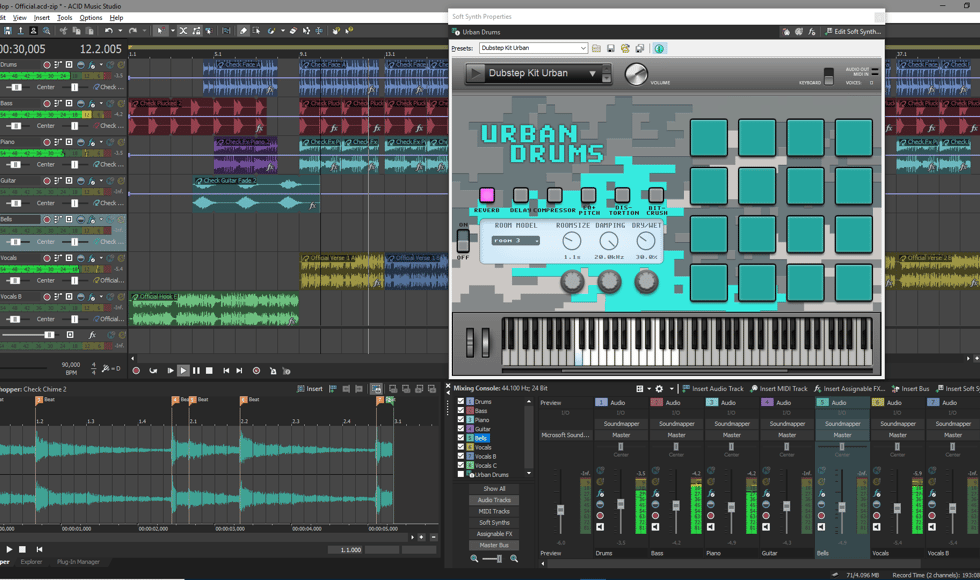Open the Draw tool dropdown arrow in toolbar
This screenshot has height=580, width=980.
pos(282,31)
